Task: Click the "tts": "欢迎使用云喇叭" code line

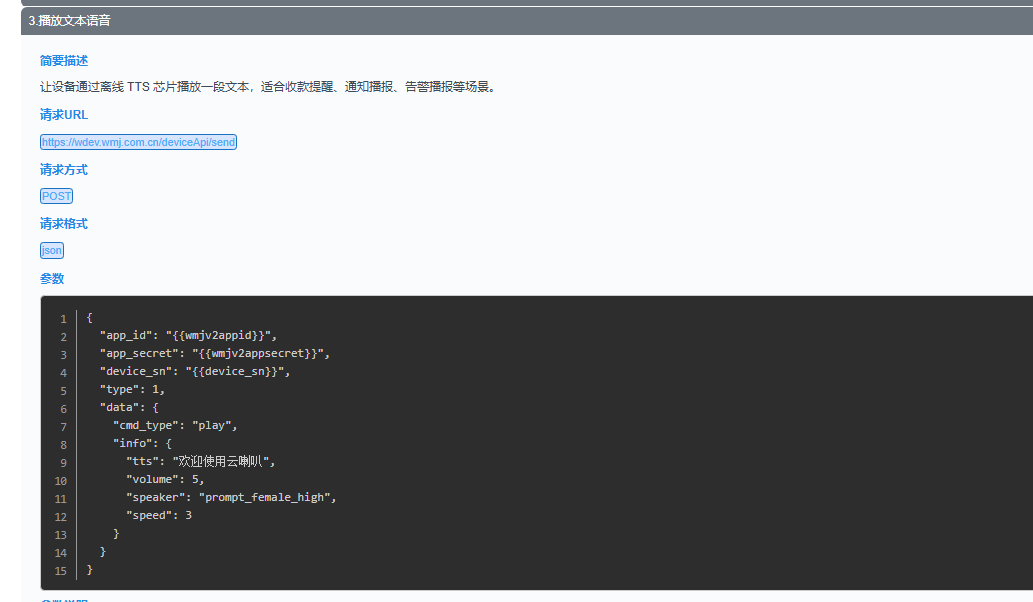Action: (200, 462)
